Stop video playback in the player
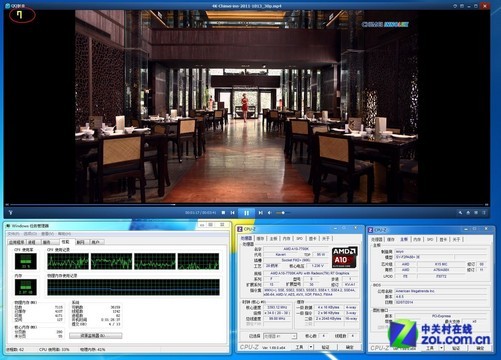This screenshot has width=501, height=360. coord(223,213)
